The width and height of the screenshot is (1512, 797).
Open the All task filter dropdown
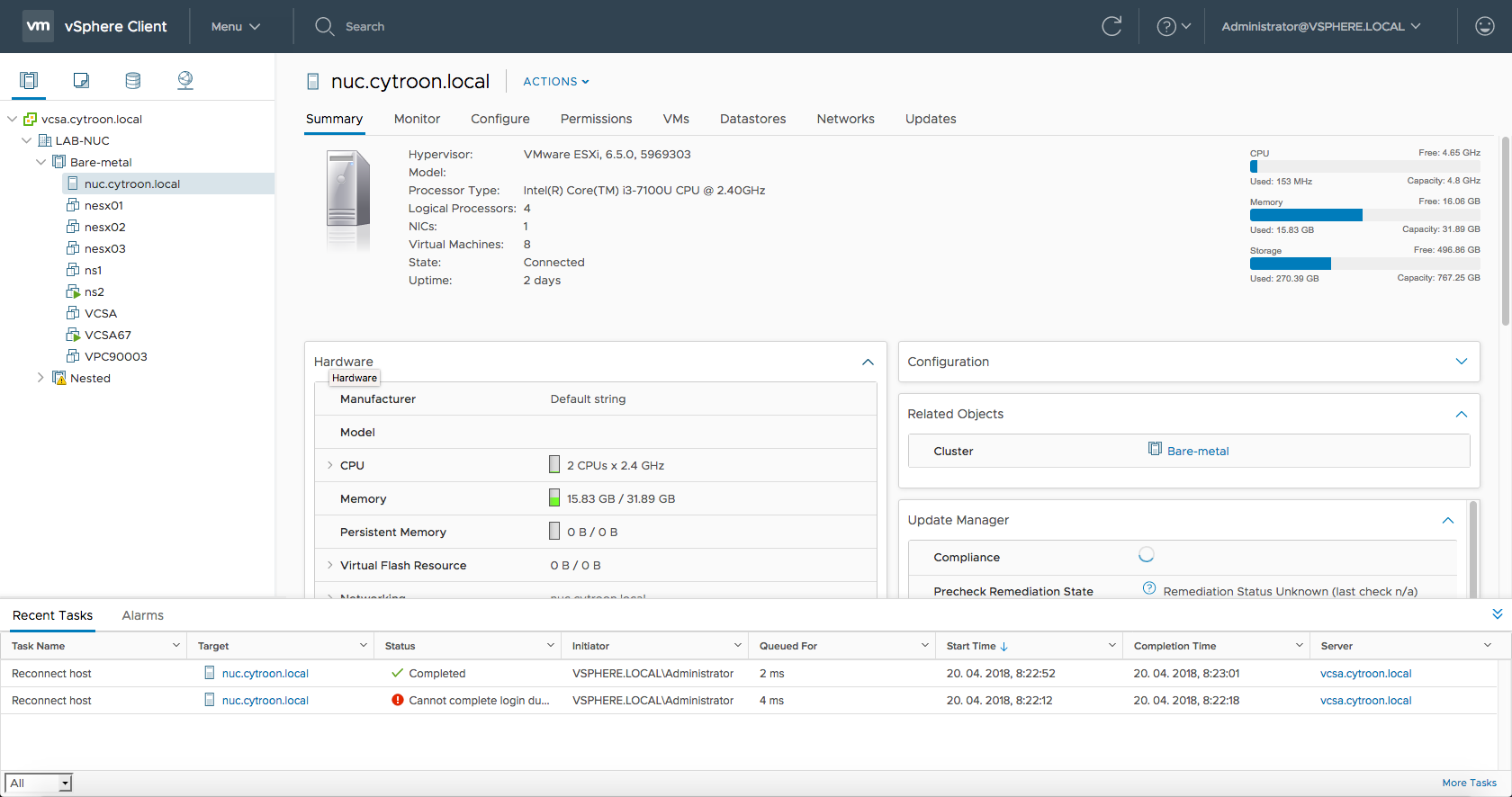39,783
